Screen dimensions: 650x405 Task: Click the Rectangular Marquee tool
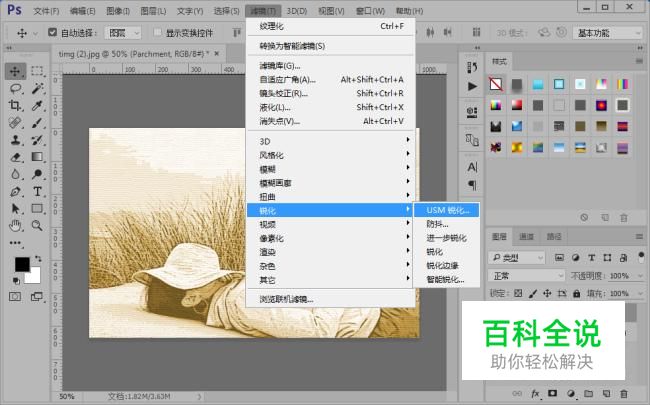[x=37, y=71]
